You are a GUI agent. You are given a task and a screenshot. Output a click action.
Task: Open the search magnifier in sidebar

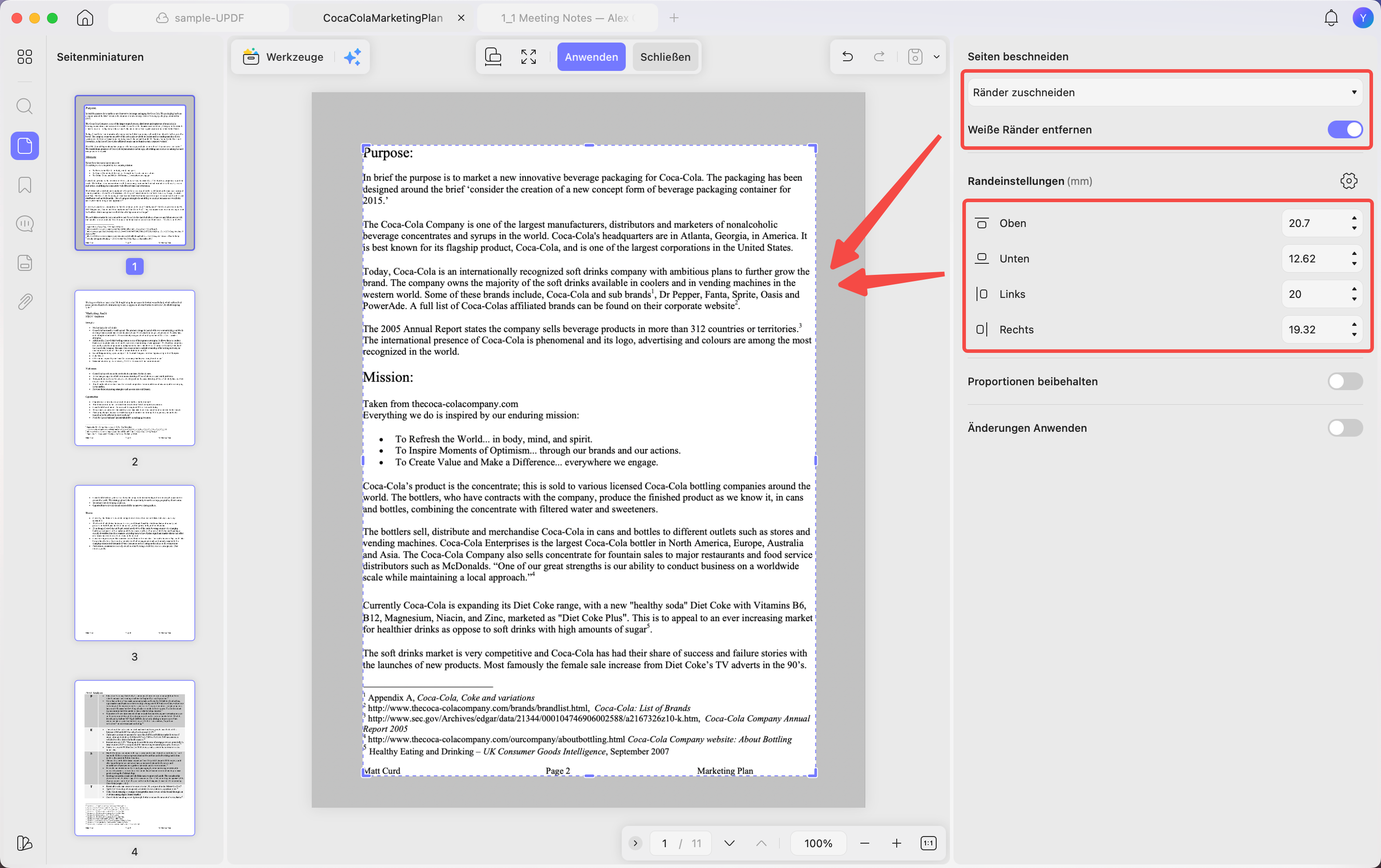pos(25,106)
